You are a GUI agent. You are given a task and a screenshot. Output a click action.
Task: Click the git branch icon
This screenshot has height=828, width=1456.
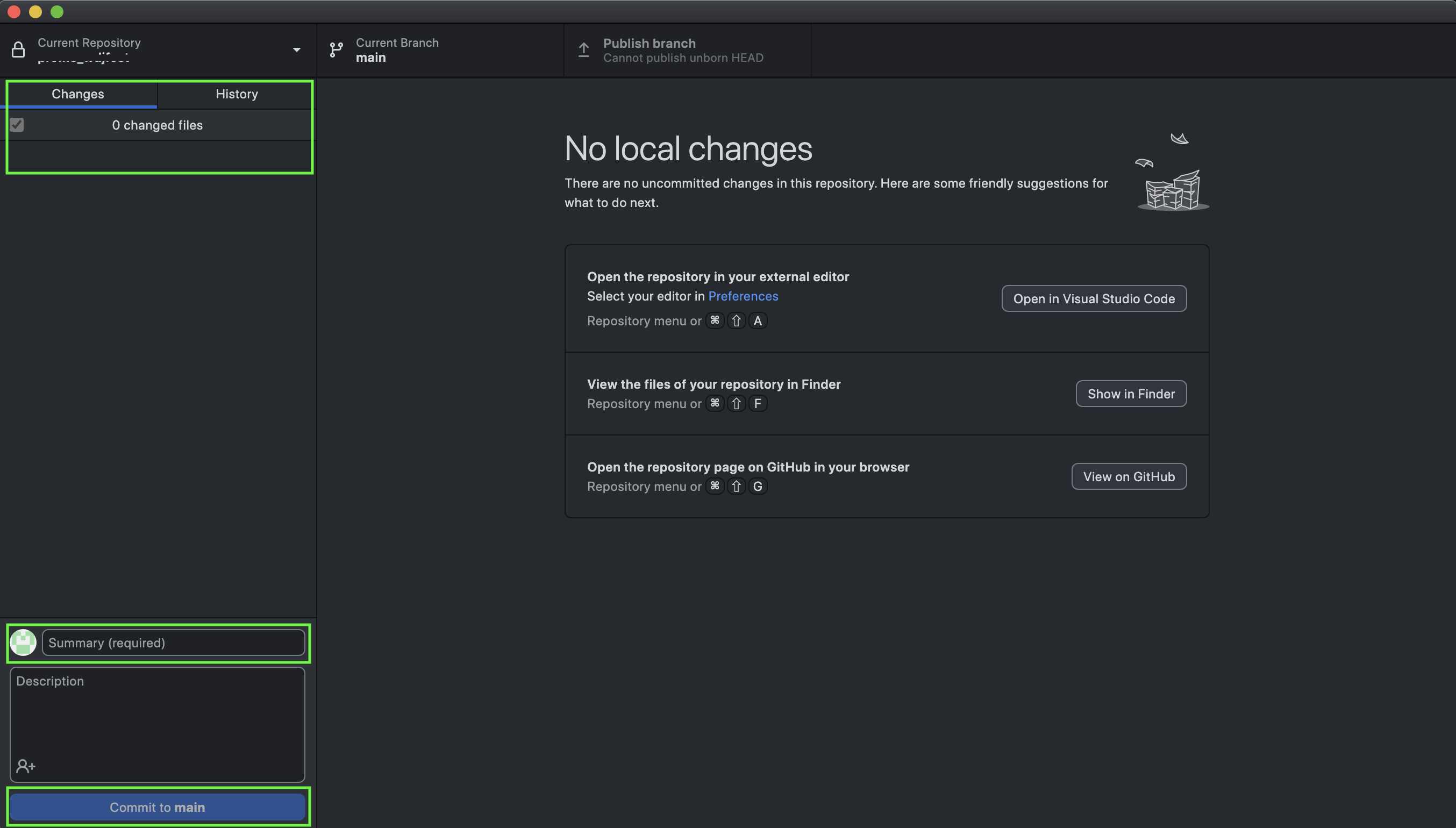click(336, 50)
